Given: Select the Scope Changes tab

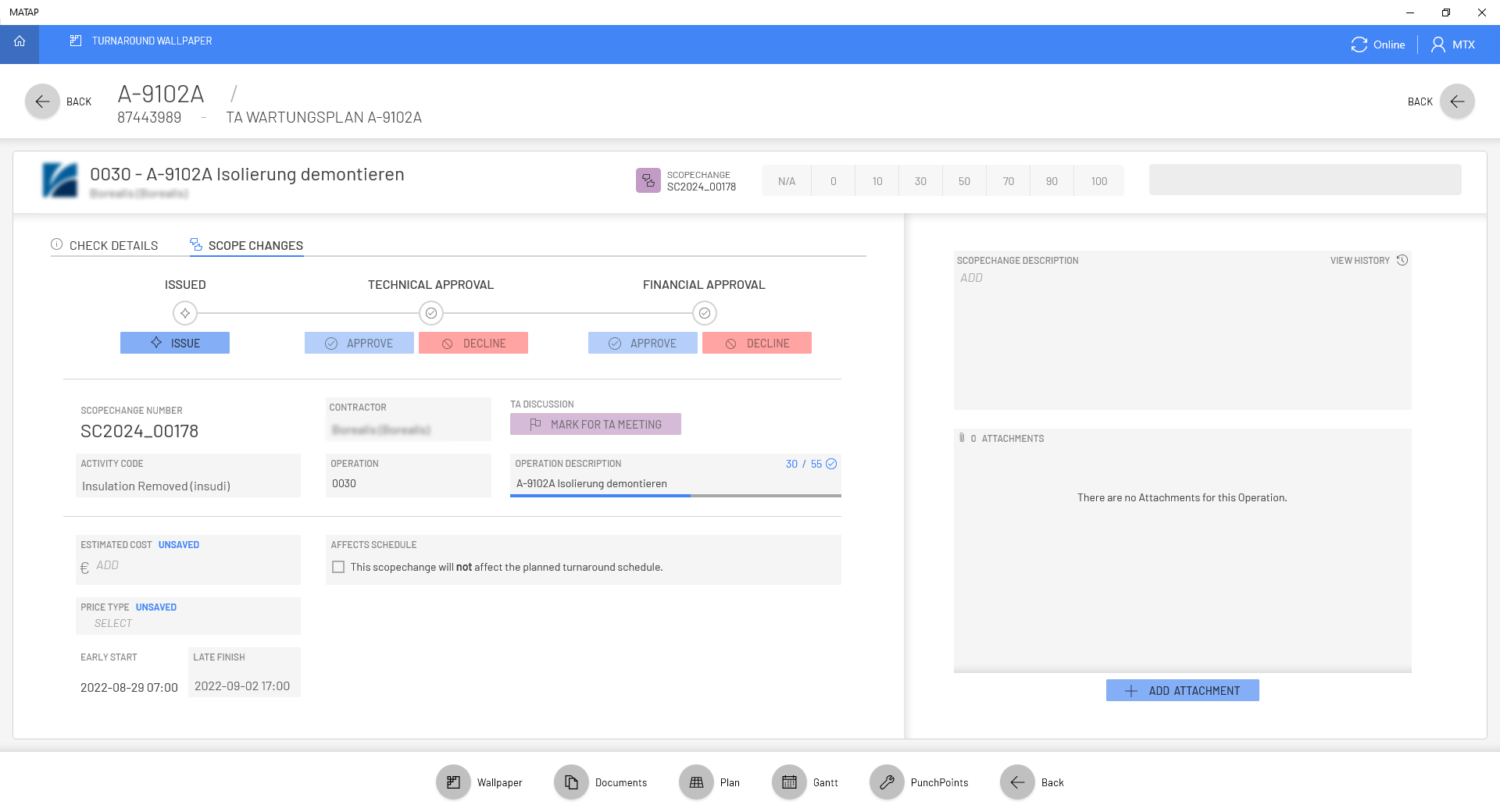Looking at the screenshot, I should [247, 245].
